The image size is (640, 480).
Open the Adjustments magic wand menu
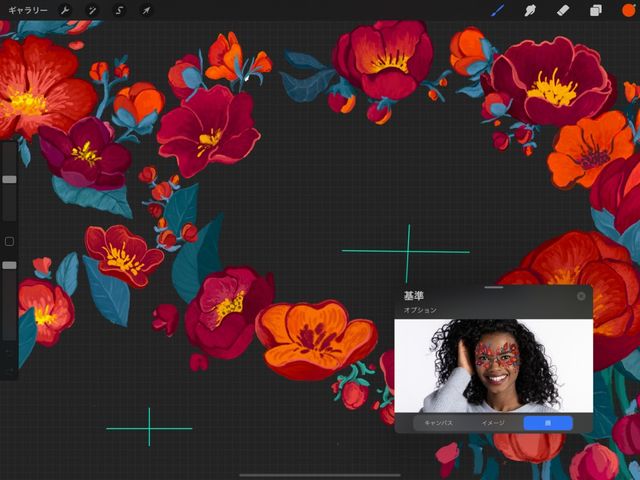tap(92, 10)
